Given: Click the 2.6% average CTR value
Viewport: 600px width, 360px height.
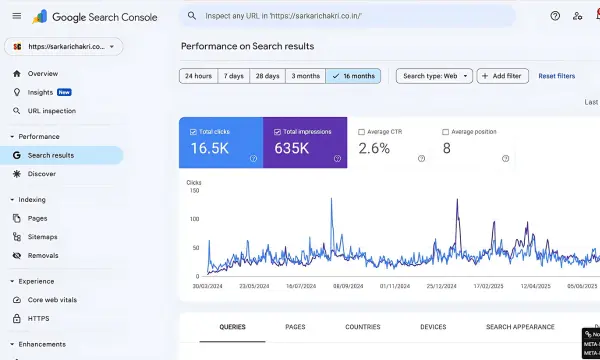Looking at the screenshot, I should 374,148.
